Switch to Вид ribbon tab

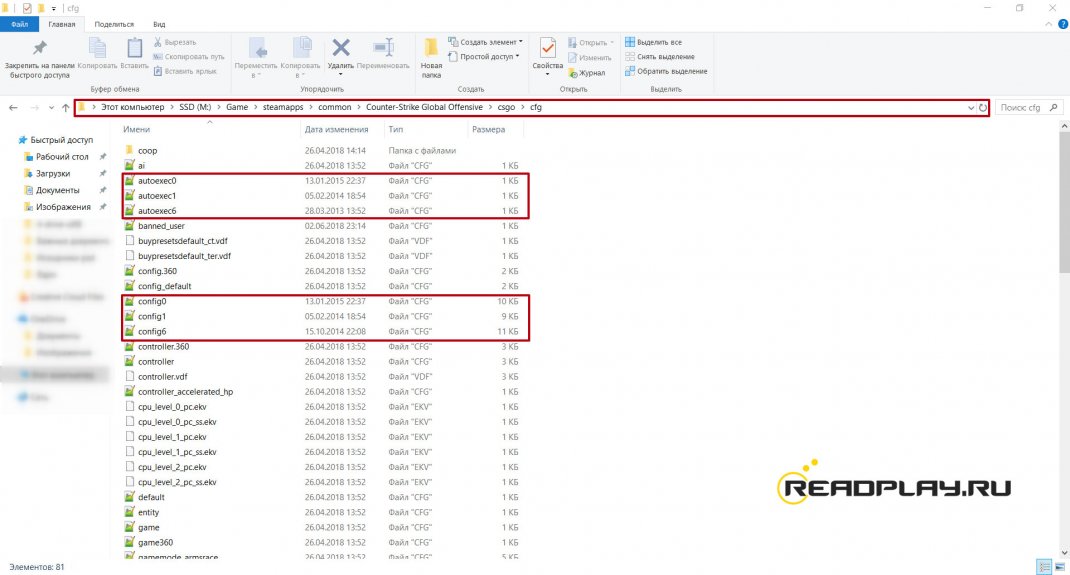[159, 24]
